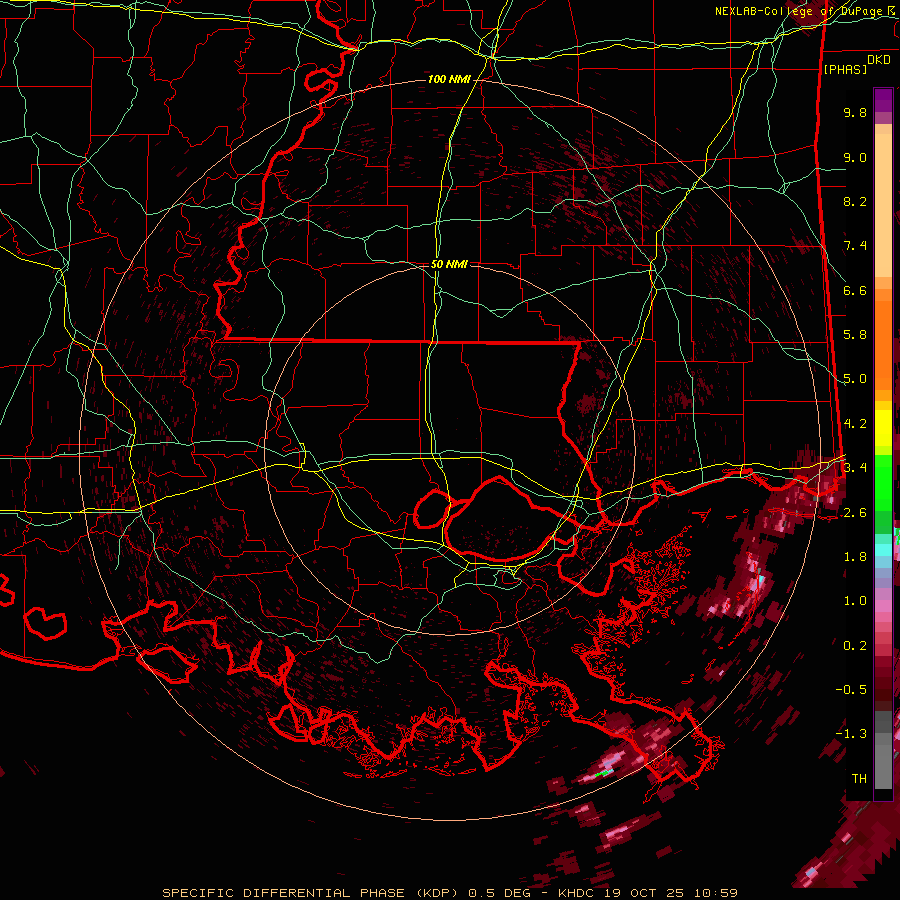Click the 19 OCT 25 date text
The height and width of the screenshot is (900, 900).
point(642,893)
